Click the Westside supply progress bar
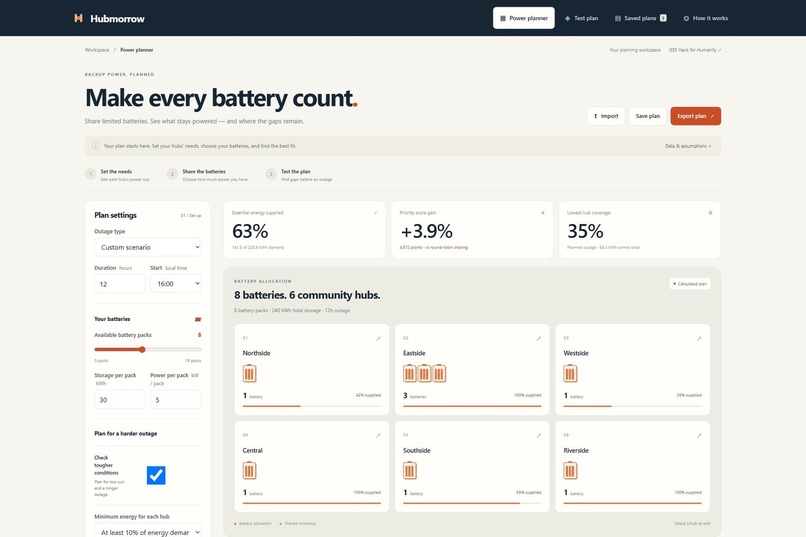This screenshot has height=537, width=806. pos(632,406)
